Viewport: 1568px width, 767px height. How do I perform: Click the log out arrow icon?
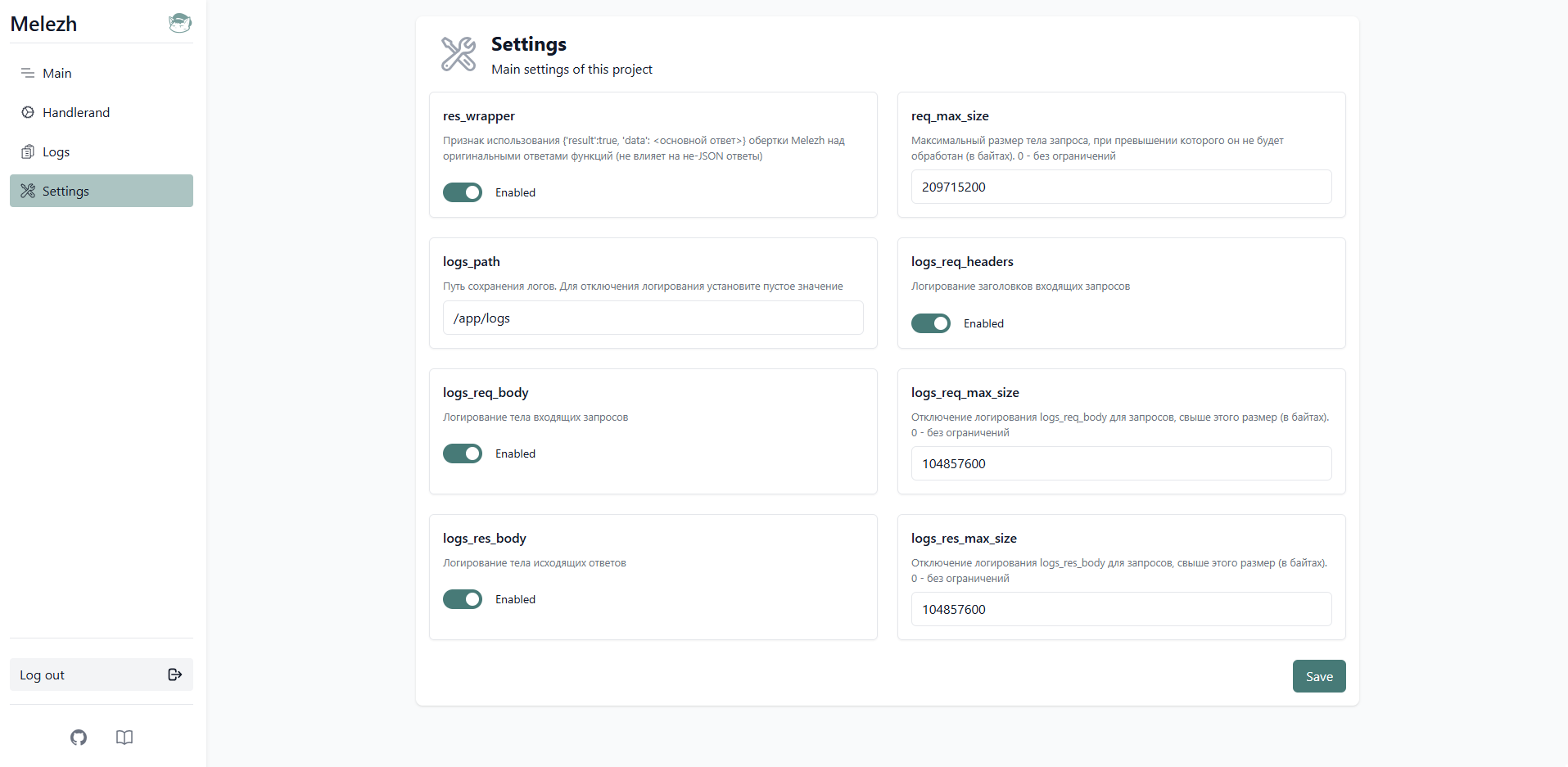tap(174, 675)
